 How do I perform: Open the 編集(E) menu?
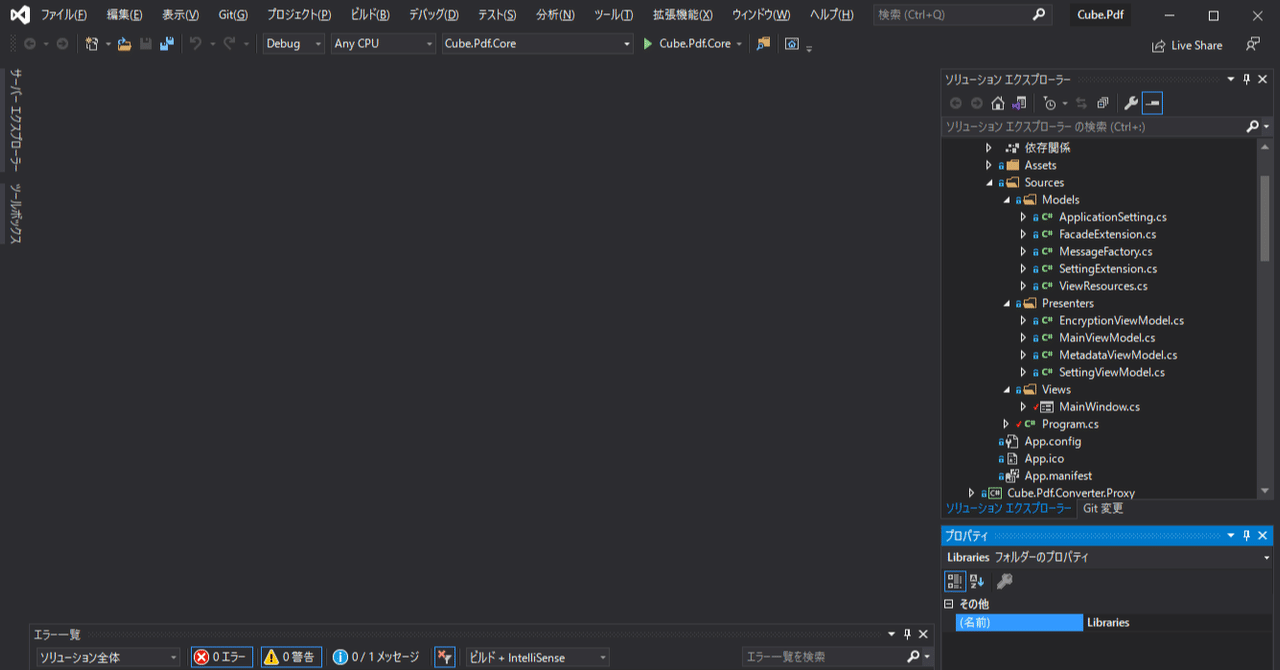[x=124, y=15]
